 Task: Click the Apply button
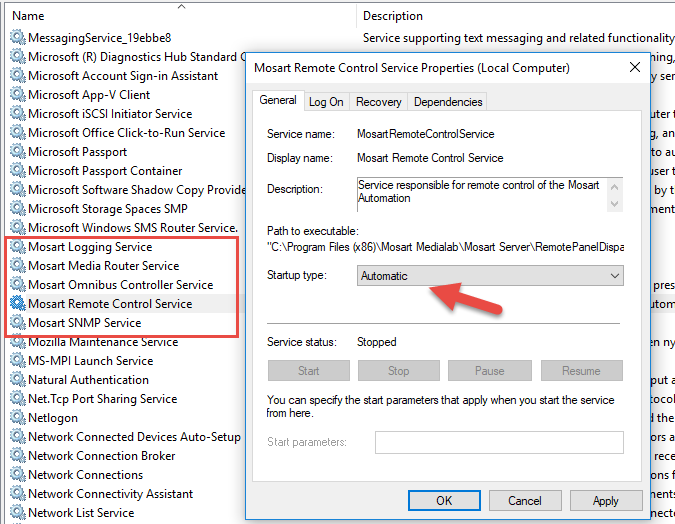[x=605, y=500]
